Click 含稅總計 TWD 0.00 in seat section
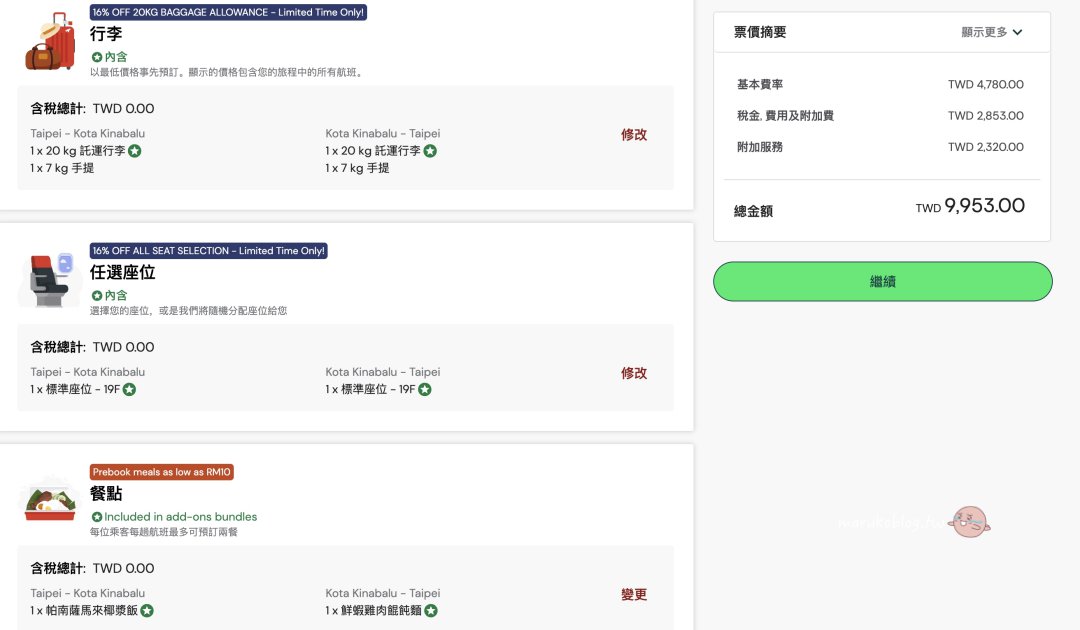The image size is (1080, 630). (x=92, y=347)
